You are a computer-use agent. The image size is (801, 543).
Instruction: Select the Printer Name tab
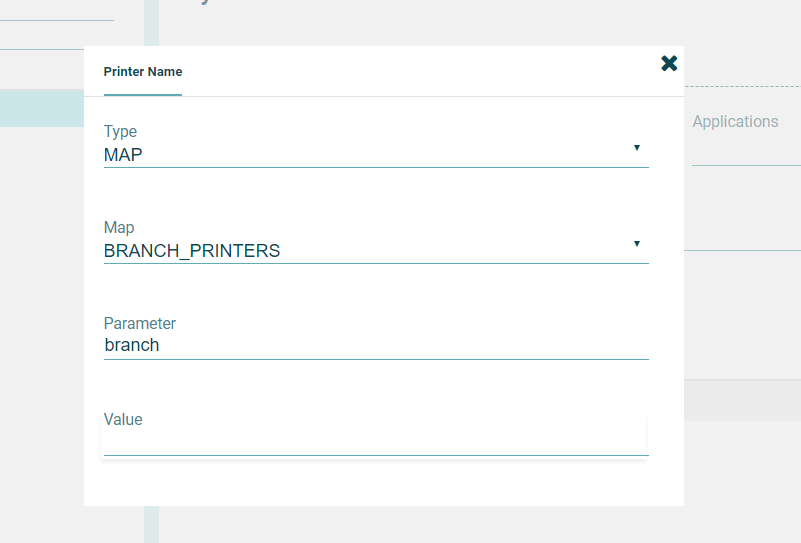click(143, 72)
